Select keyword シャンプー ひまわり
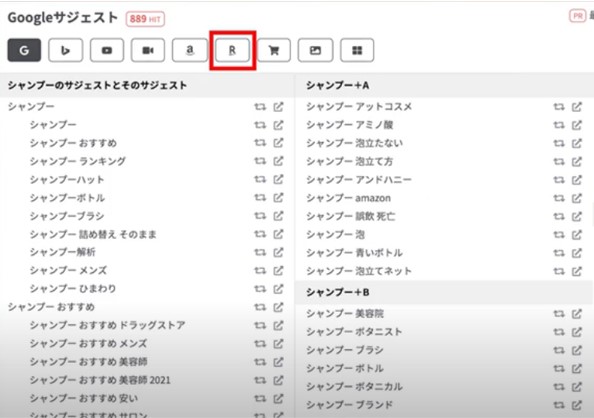 pyautogui.click(x=73, y=289)
